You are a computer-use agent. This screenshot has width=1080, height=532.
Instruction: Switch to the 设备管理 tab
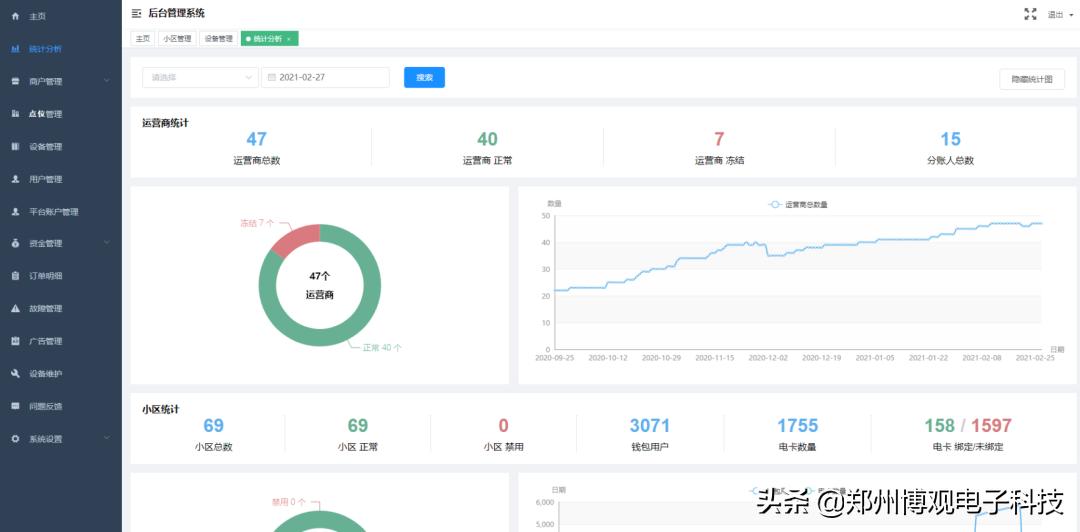tap(218, 39)
